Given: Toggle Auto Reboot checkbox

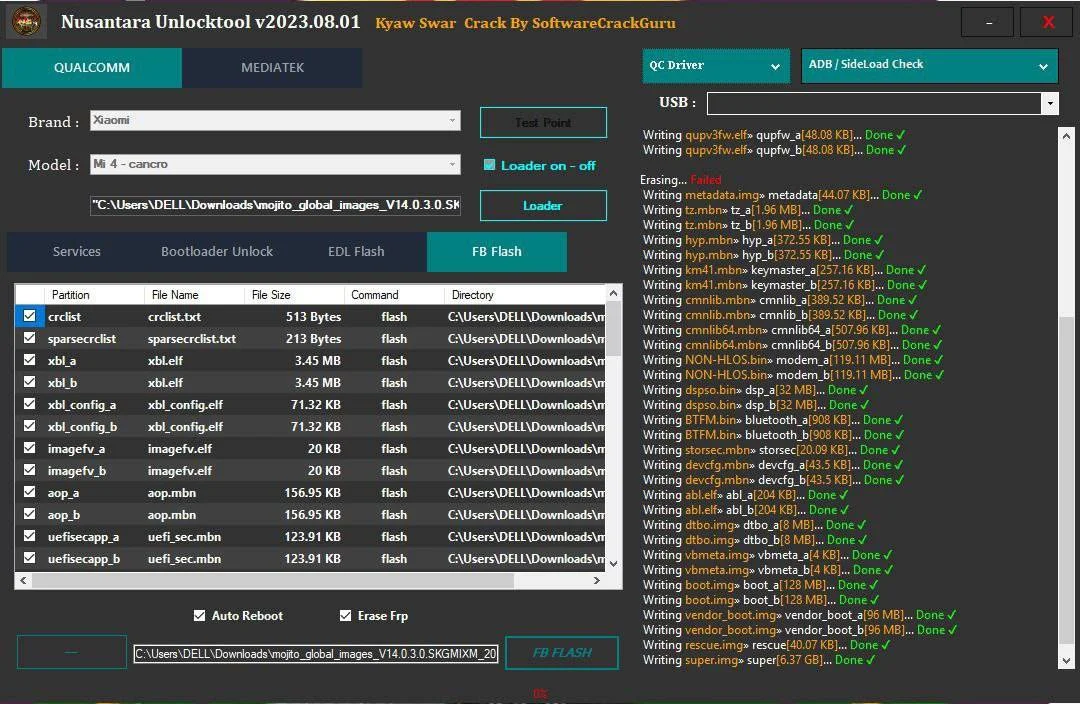Looking at the screenshot, I should (199, 615).
